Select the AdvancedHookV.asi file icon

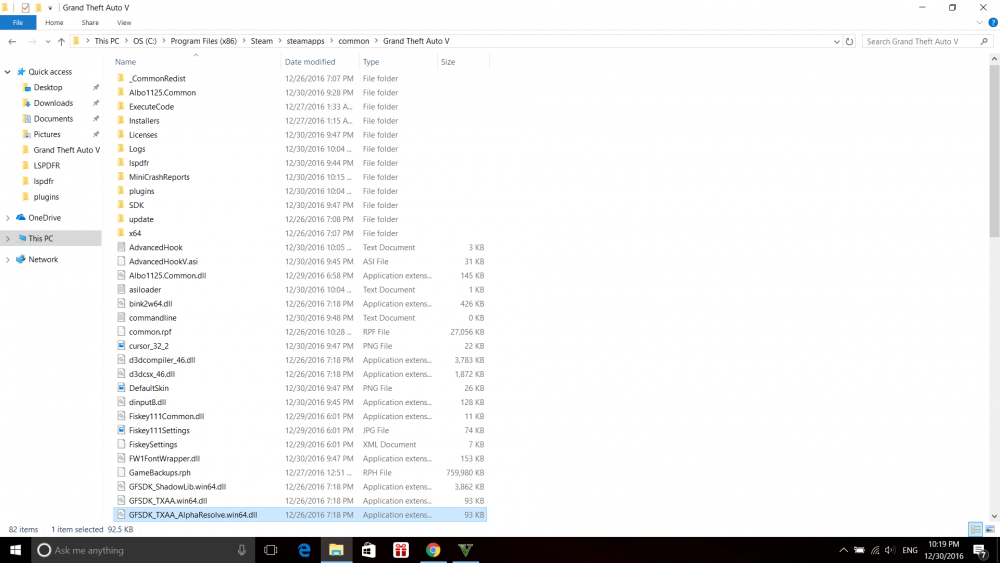(121, 261)
